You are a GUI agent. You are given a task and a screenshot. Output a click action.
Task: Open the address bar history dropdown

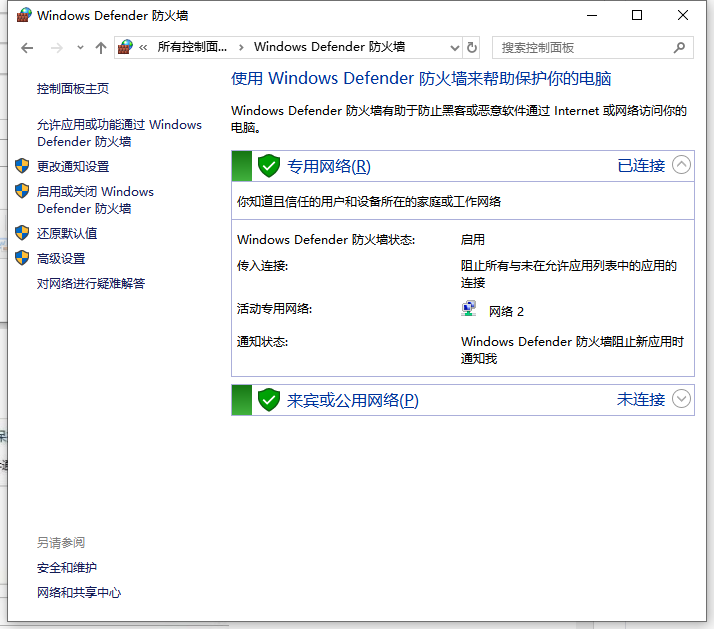pos(454,47)
